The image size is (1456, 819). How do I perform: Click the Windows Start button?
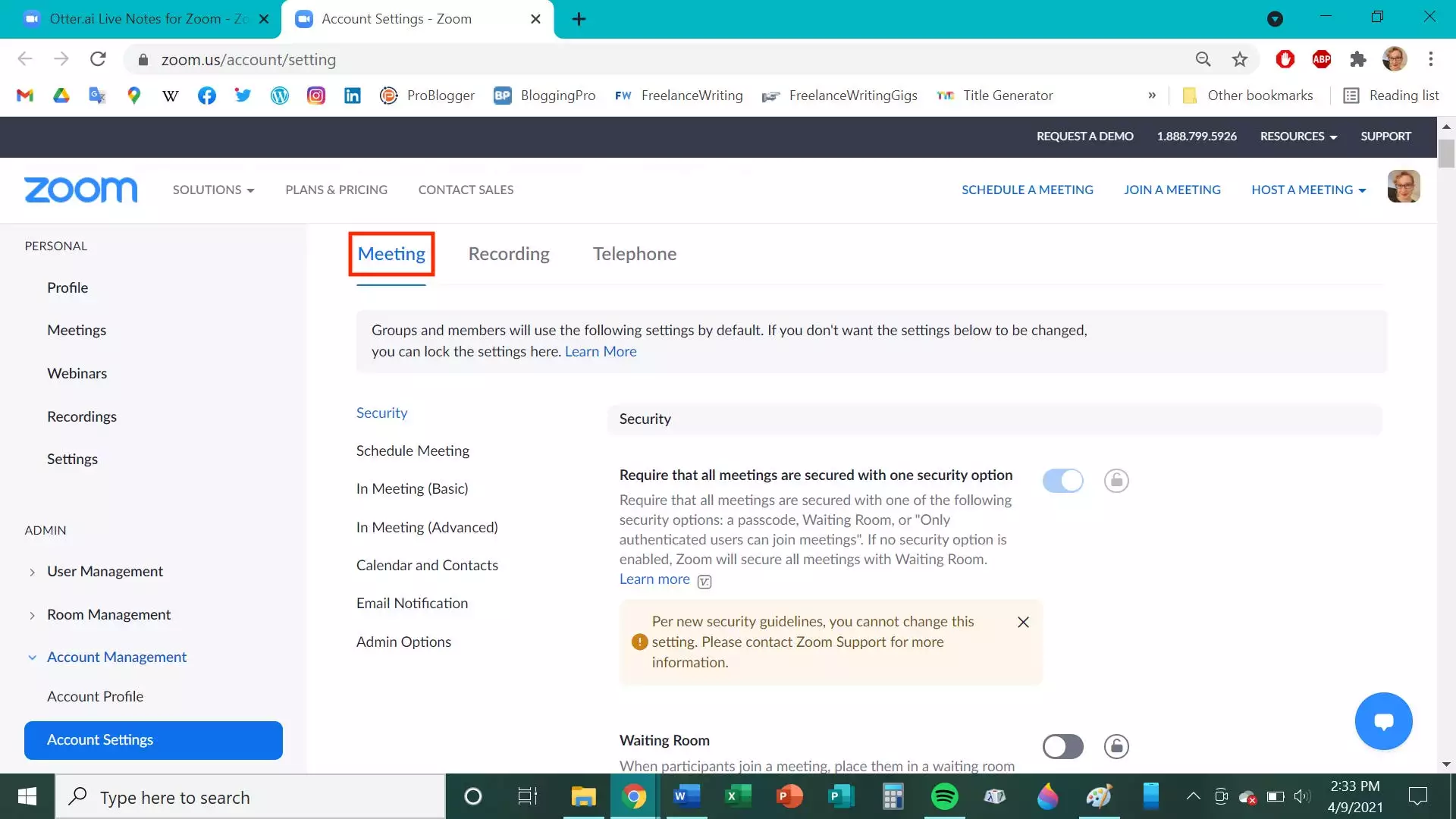27,797
